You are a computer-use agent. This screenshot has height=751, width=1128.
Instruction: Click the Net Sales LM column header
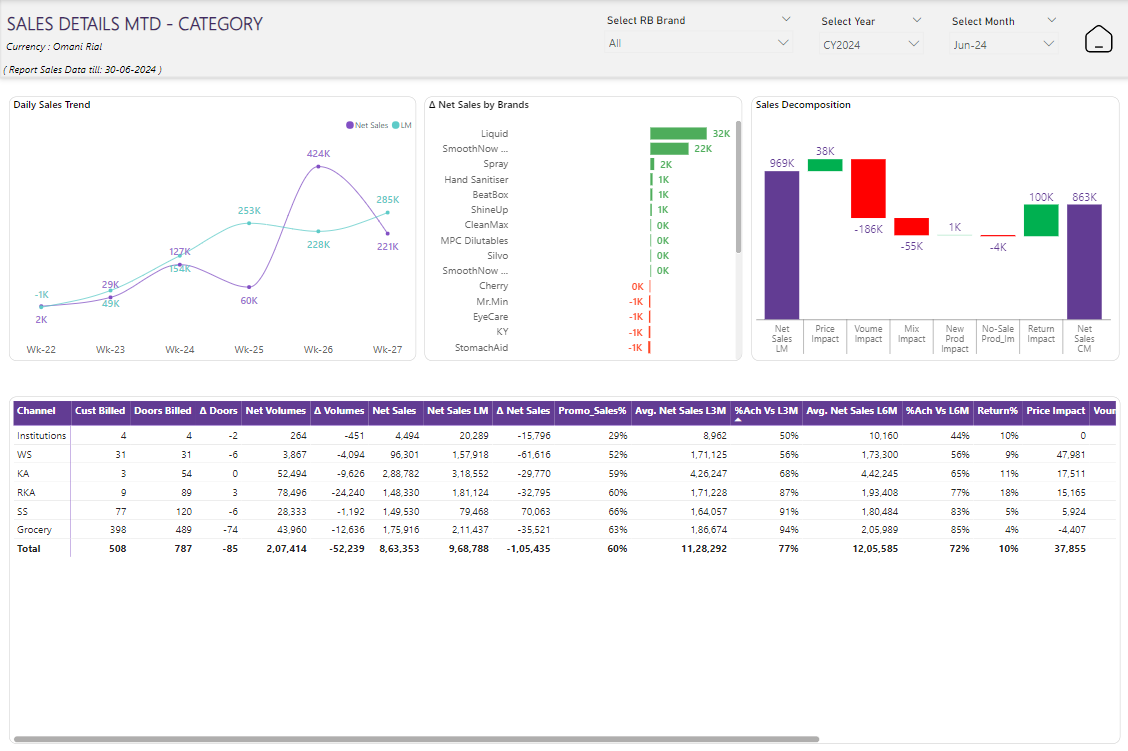pyautogui.click(x=458, y=411)
